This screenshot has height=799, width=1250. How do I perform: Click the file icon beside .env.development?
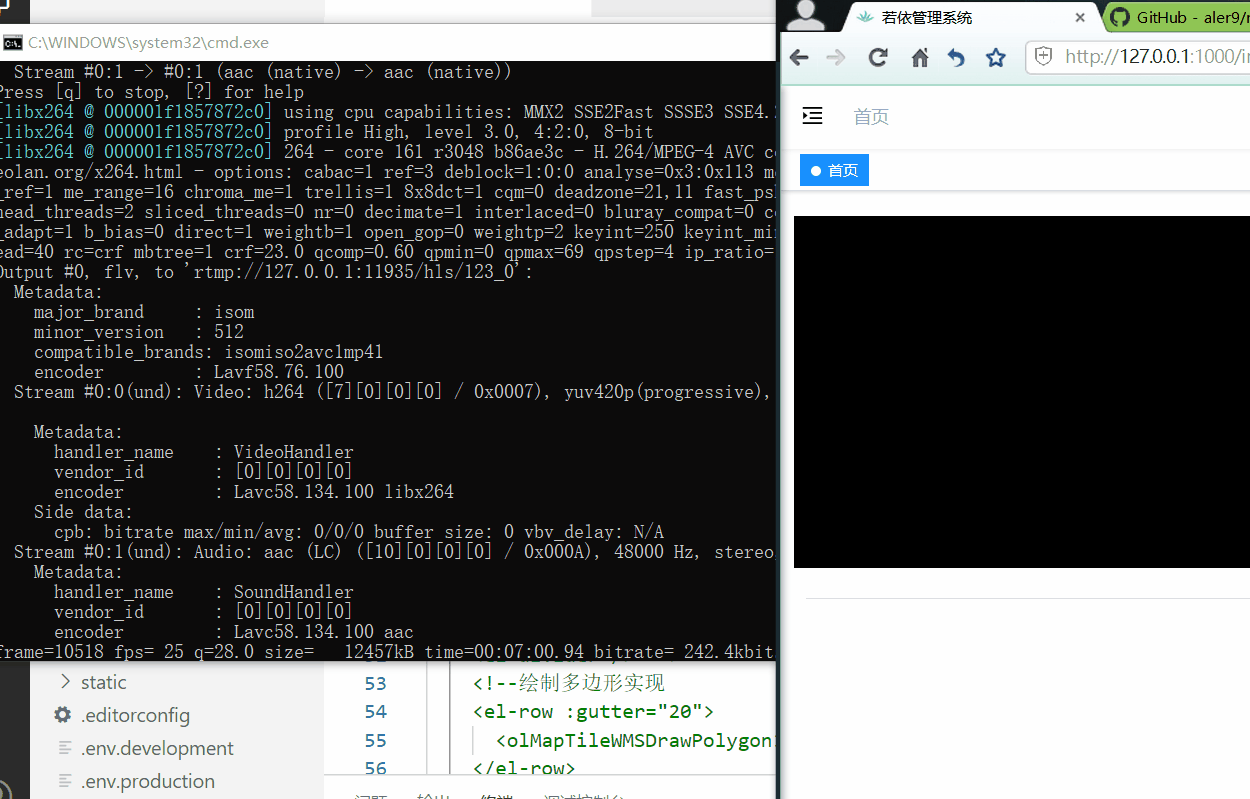pos(64,748)
